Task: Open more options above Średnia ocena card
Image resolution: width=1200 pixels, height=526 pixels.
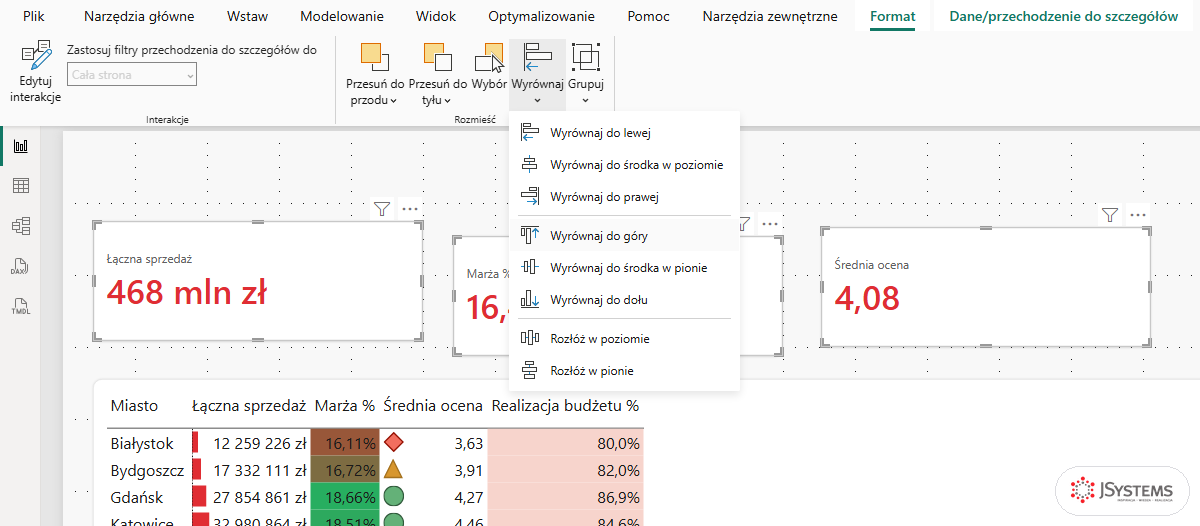Action: (x=1137, y=215)
